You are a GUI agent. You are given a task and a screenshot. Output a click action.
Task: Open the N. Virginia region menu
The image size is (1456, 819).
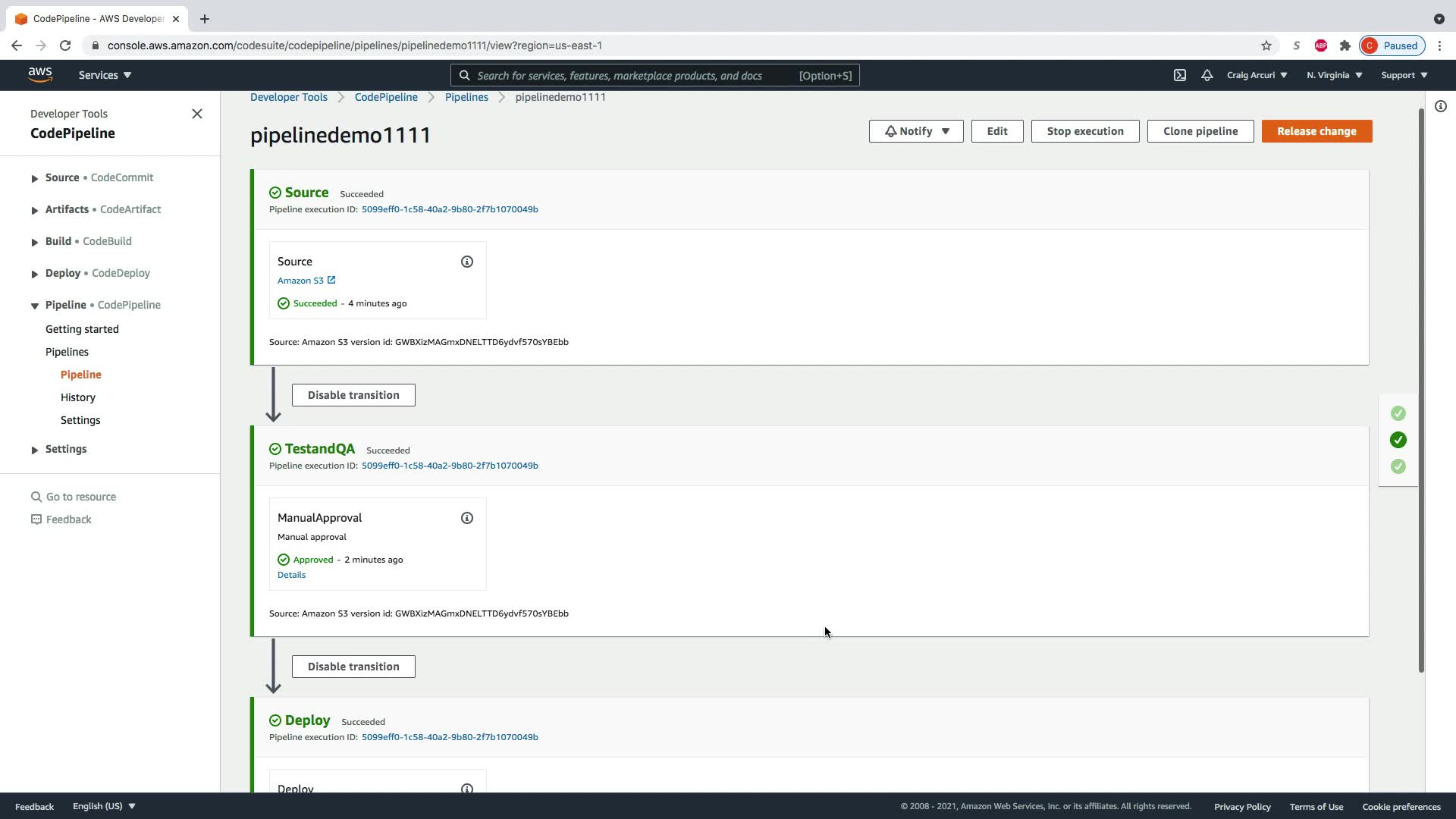pyautogui.click(x=1334, y=75)
